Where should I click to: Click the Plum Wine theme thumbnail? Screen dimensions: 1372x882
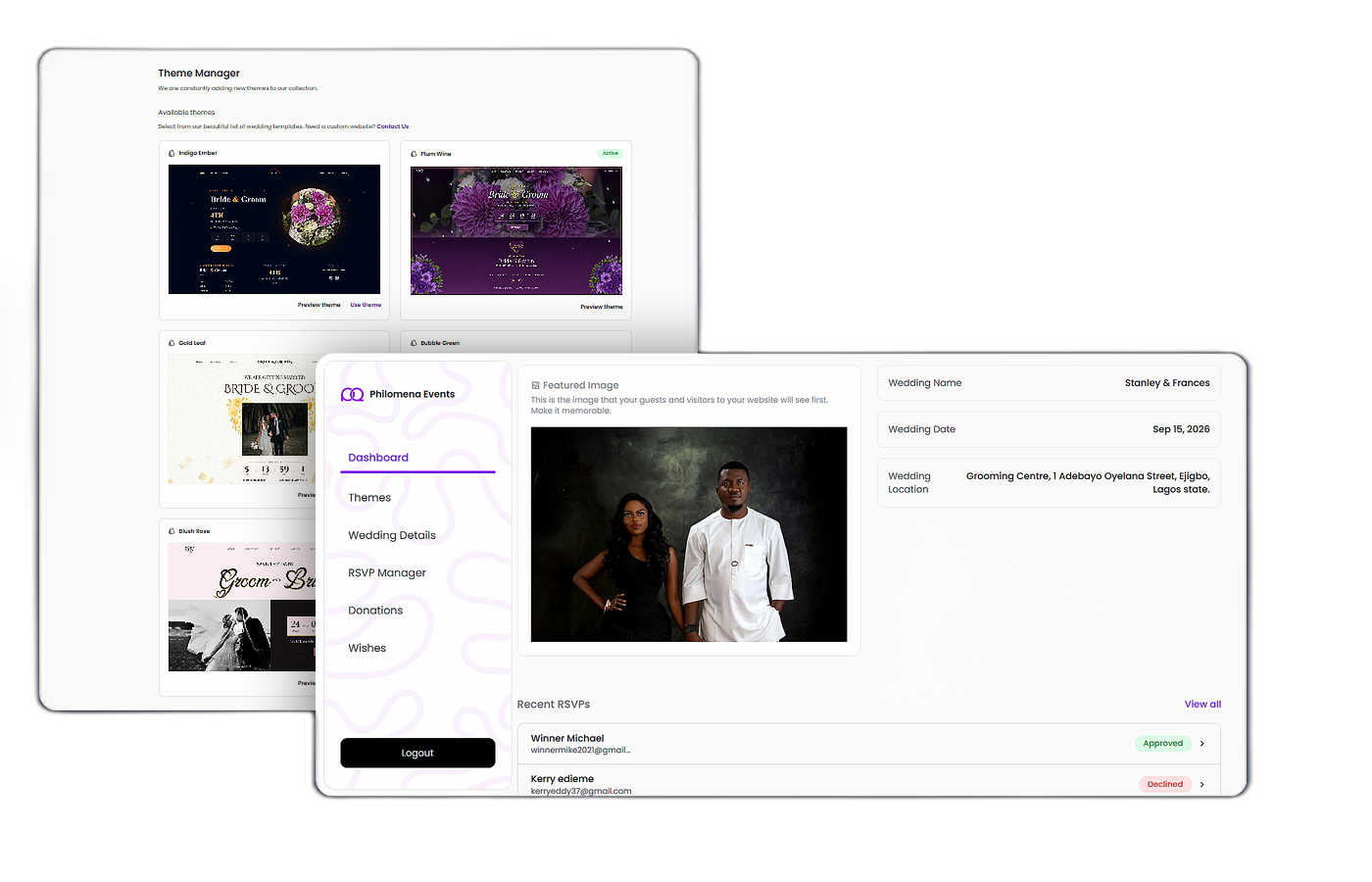pyautogui.click(x=516, y=230)
